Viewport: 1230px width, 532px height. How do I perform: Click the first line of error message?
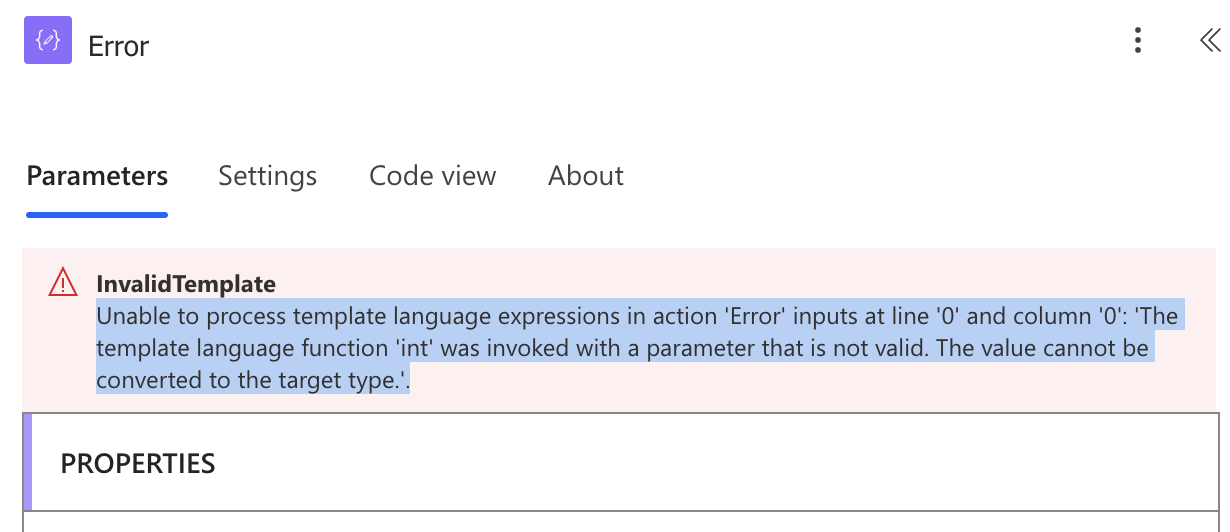point(637,316)
